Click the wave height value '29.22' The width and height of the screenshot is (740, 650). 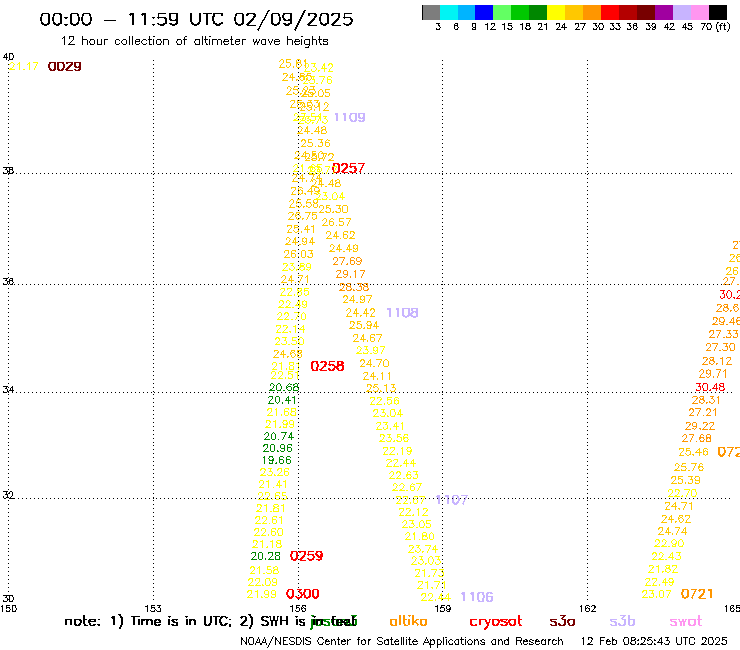click(x=700, y=426)
